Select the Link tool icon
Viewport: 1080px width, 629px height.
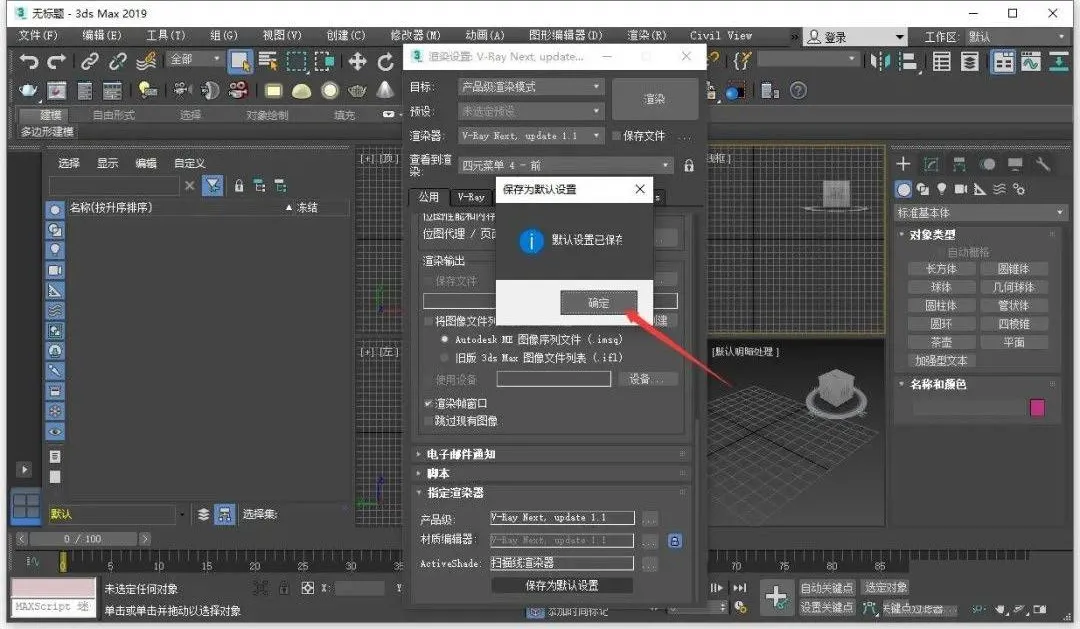[x=90, y=61]
